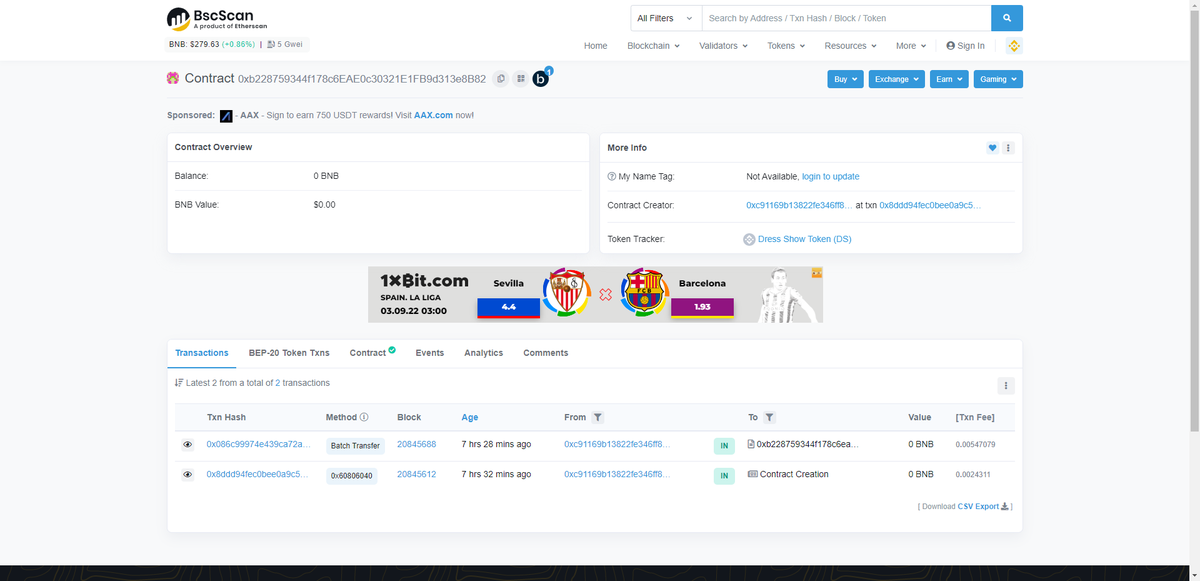Click the Txn Fee column header

tap(975, 417)
